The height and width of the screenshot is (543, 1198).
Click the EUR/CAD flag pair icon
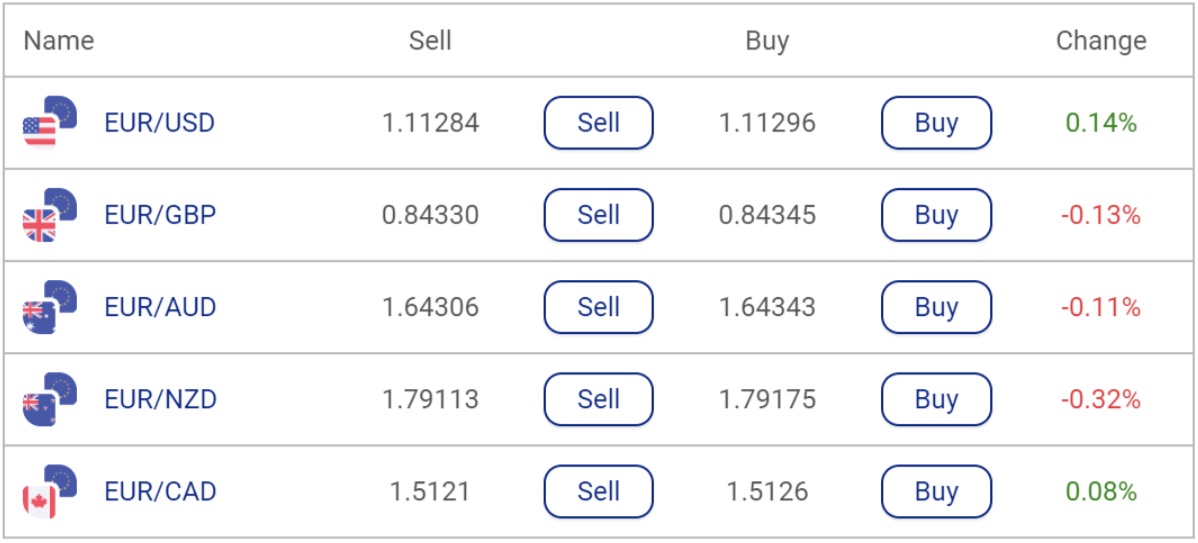pos(50,491)
